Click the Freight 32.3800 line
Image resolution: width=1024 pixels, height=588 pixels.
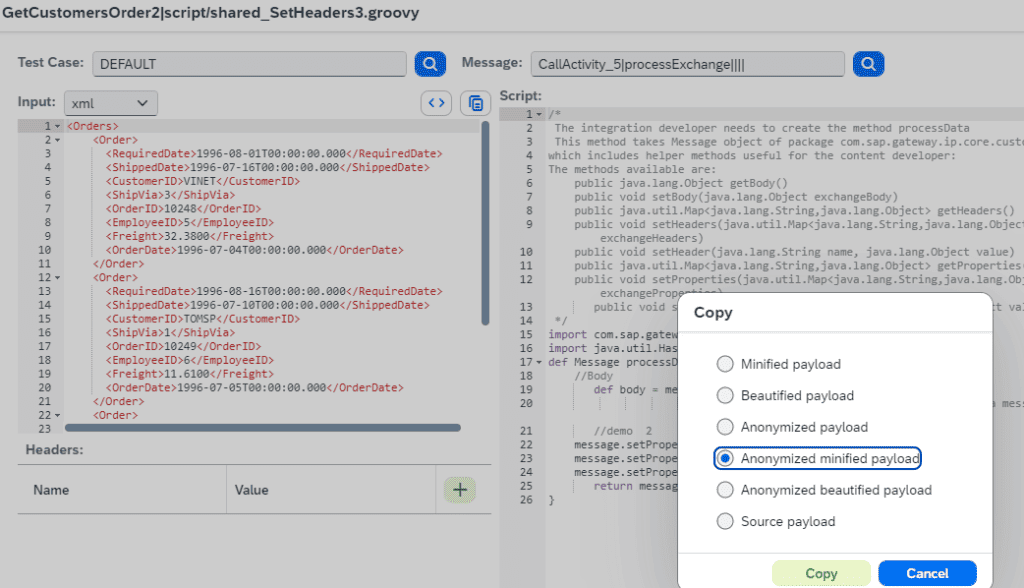pyautogui.click(x=189, y=236)
